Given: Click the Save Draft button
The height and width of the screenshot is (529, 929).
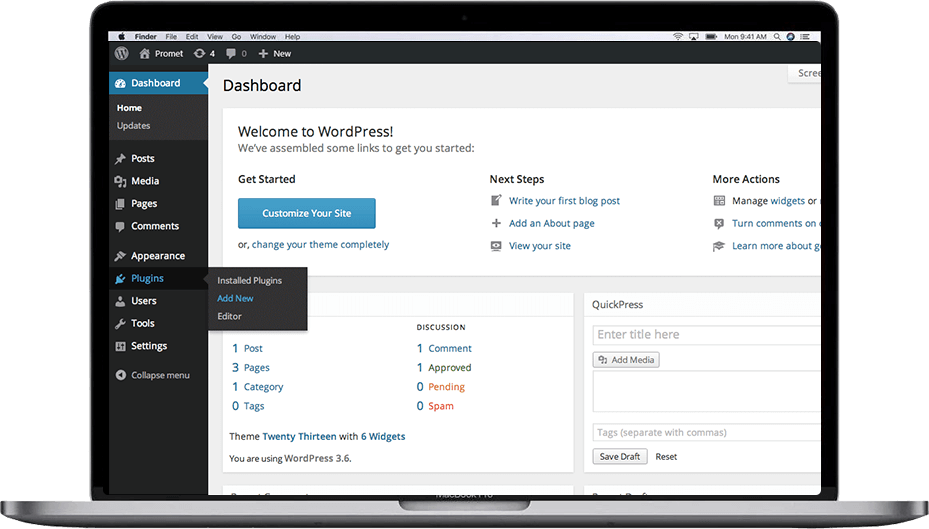Looking at the screenshot, I should click(620, 457).
